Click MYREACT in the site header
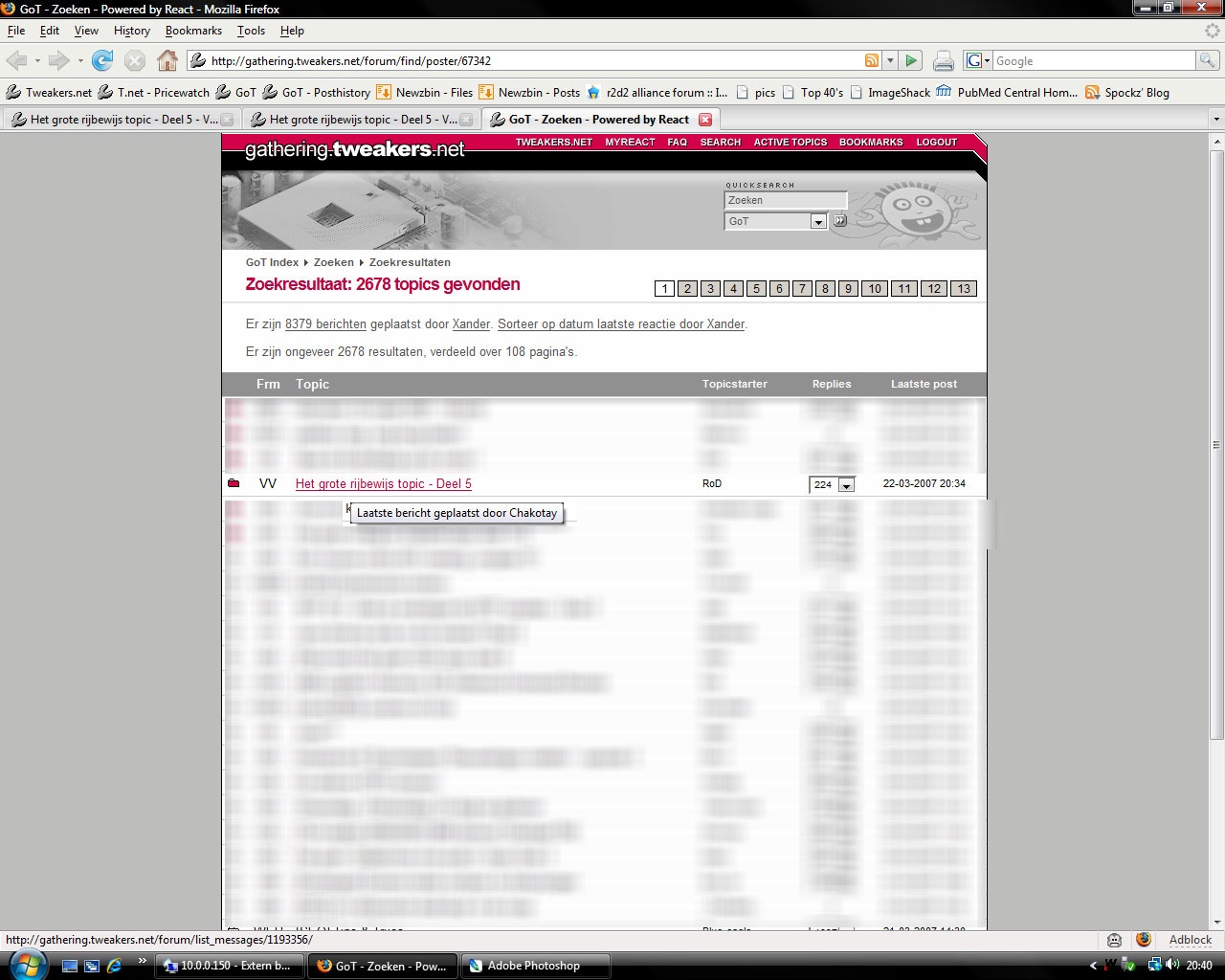 630,143
